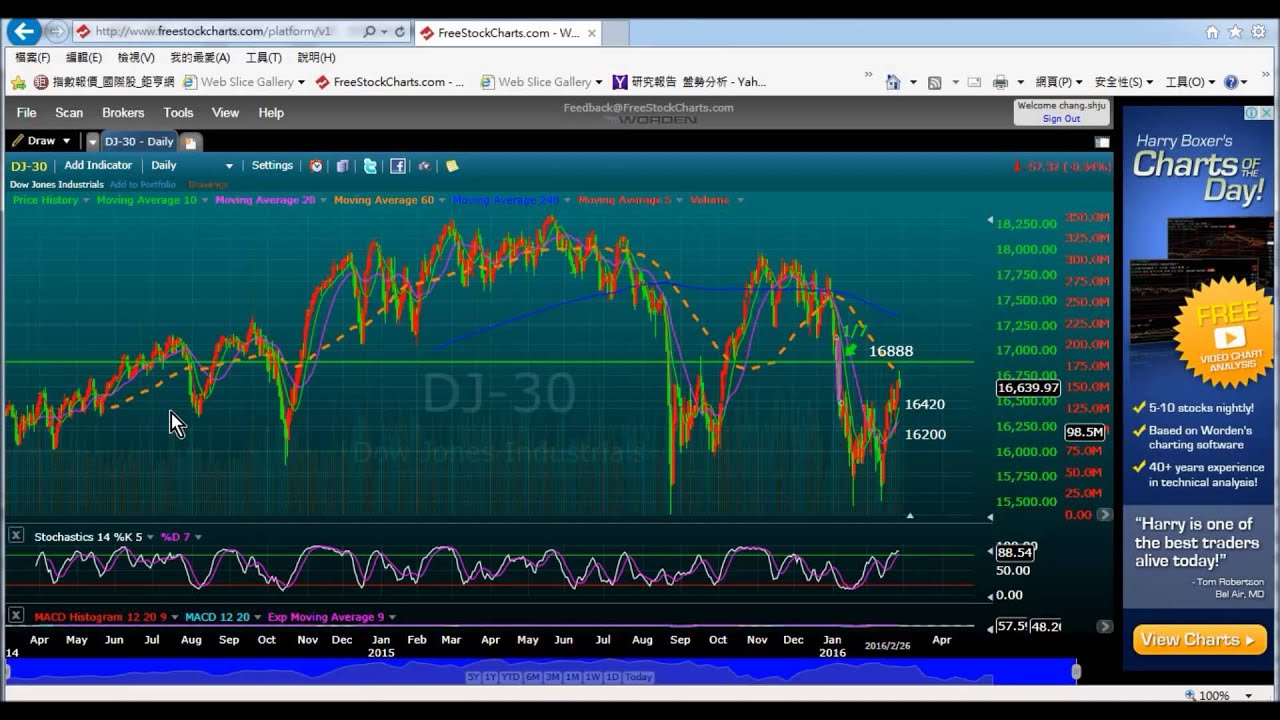This screenshot has height=720, width=1280.
Task: Select the DJ-30 - Daily chart tab
Action: tap(139, 142)
